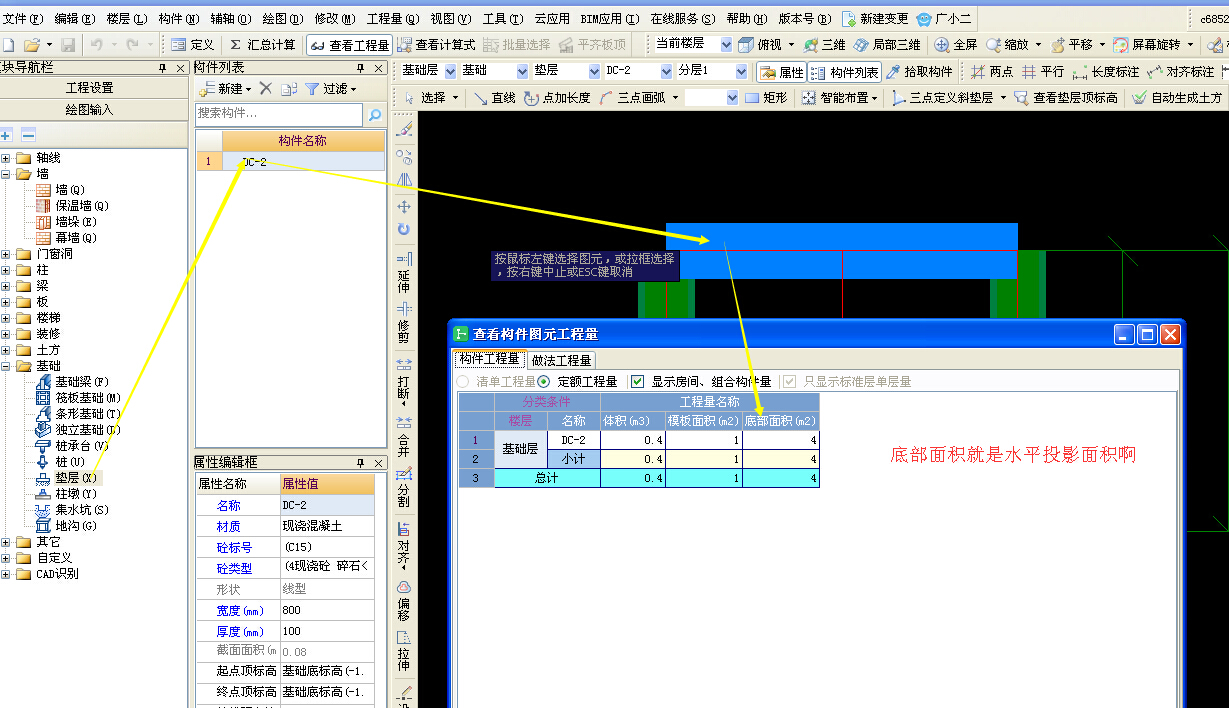Click the 底部面积(m2) column header
The image size is (1229, 708).
coord(781,421)
